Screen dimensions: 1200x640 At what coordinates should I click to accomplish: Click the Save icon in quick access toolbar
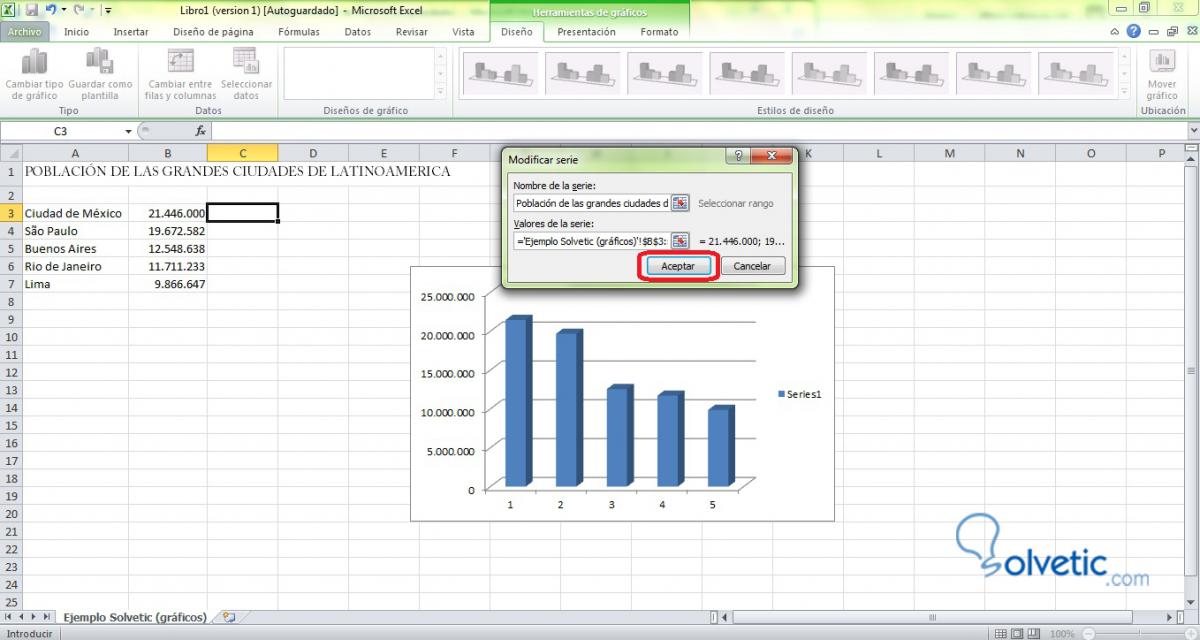coord(31,10)
